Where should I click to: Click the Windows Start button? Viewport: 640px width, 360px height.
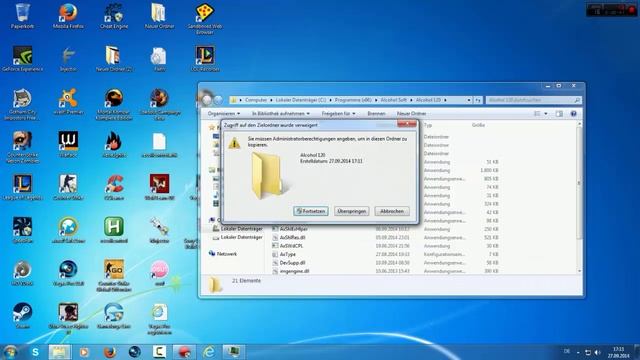(x=11, y=352)
